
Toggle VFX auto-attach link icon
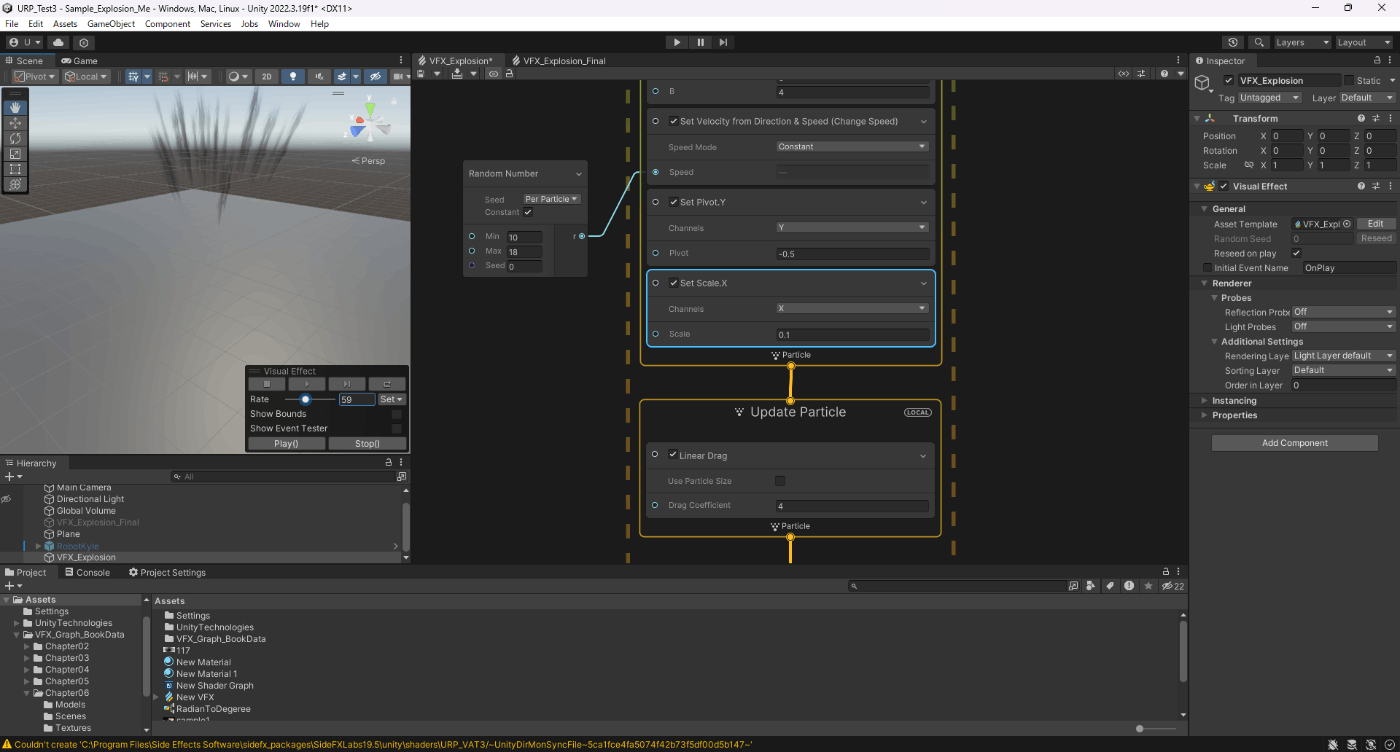tap(494, 74)
